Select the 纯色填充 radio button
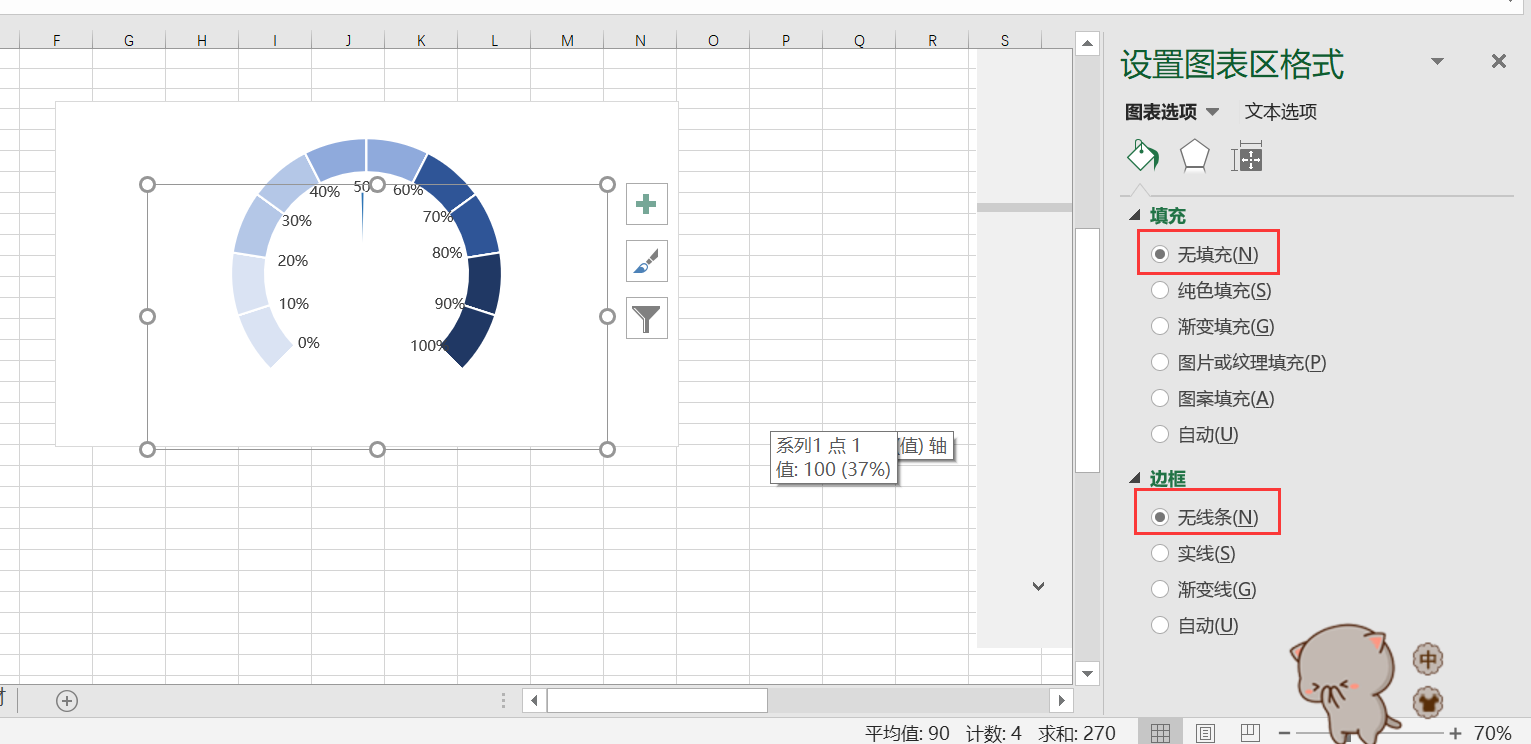The image size is (1531, 744). click(x=1159, y=290)
